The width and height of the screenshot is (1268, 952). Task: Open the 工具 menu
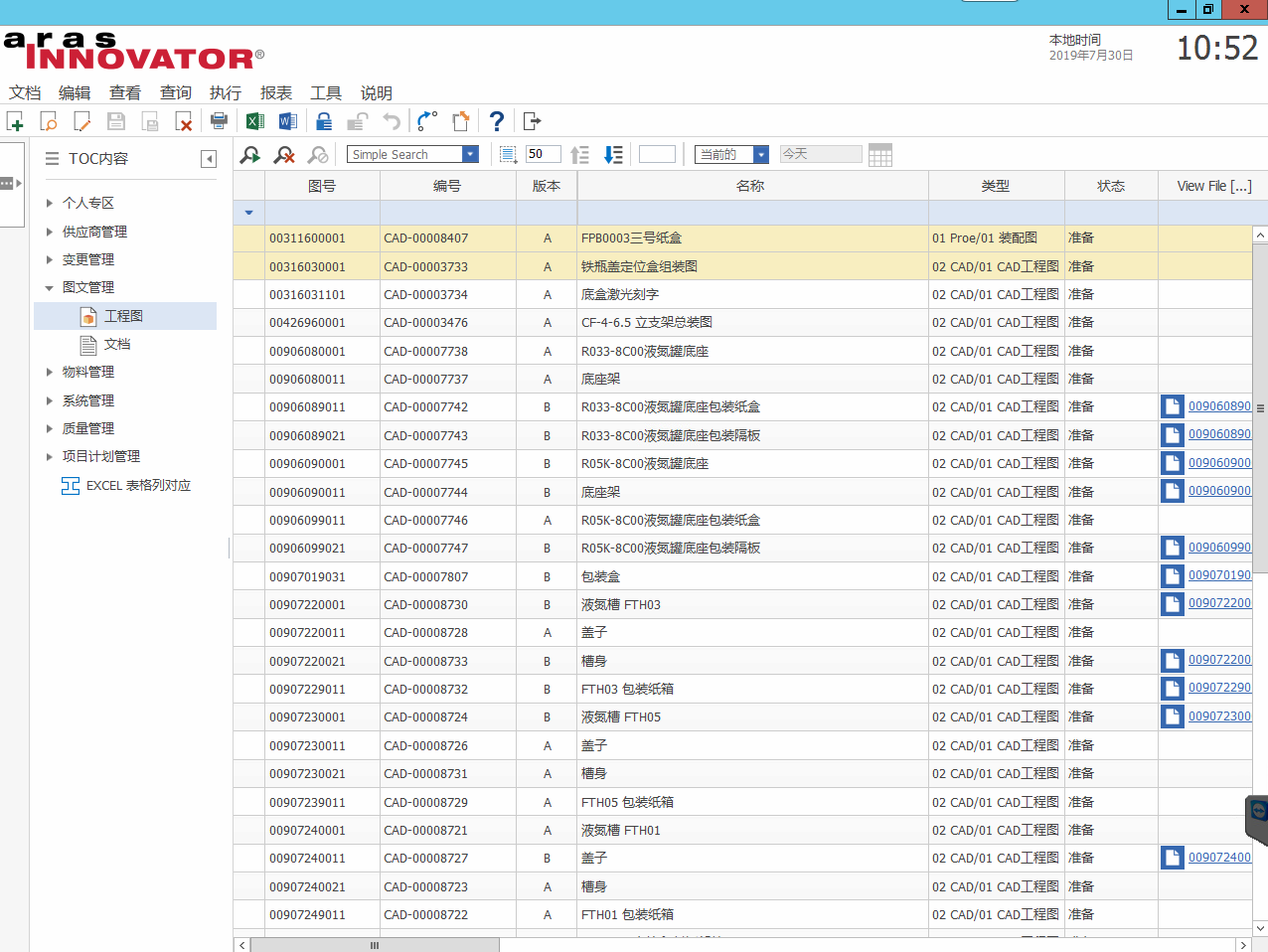click(325, 92)
